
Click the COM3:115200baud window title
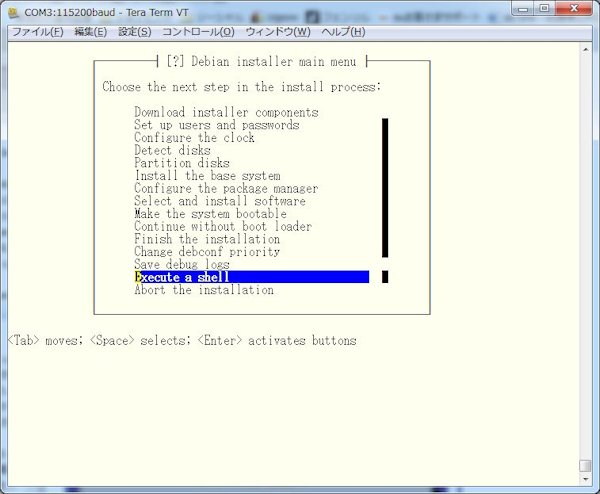(106, 13)
